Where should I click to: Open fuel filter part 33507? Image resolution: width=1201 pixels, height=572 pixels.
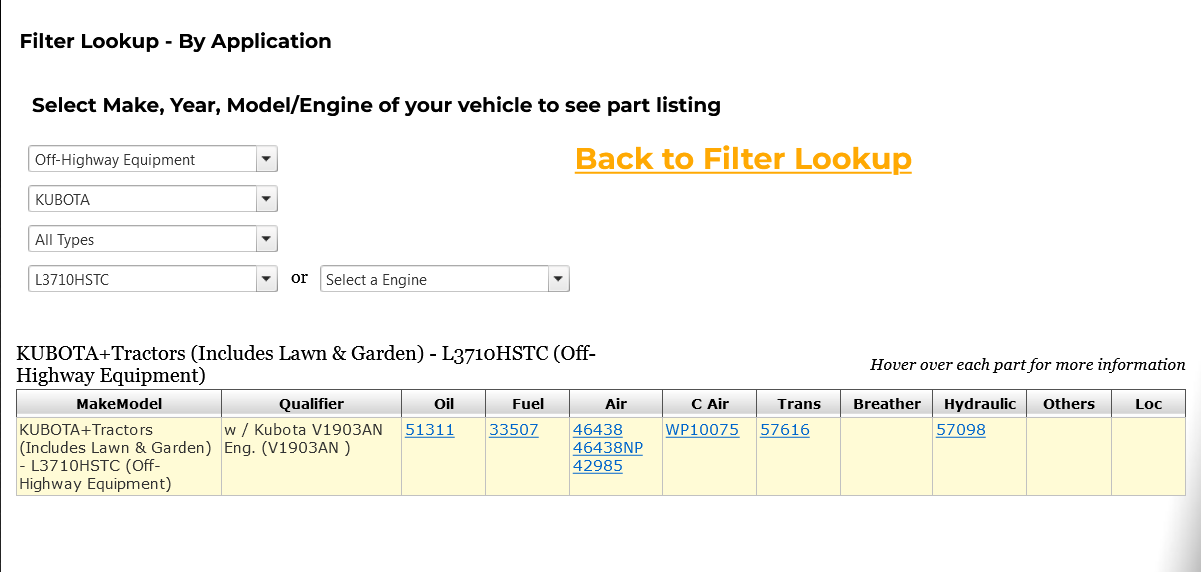tap(514, 430)
